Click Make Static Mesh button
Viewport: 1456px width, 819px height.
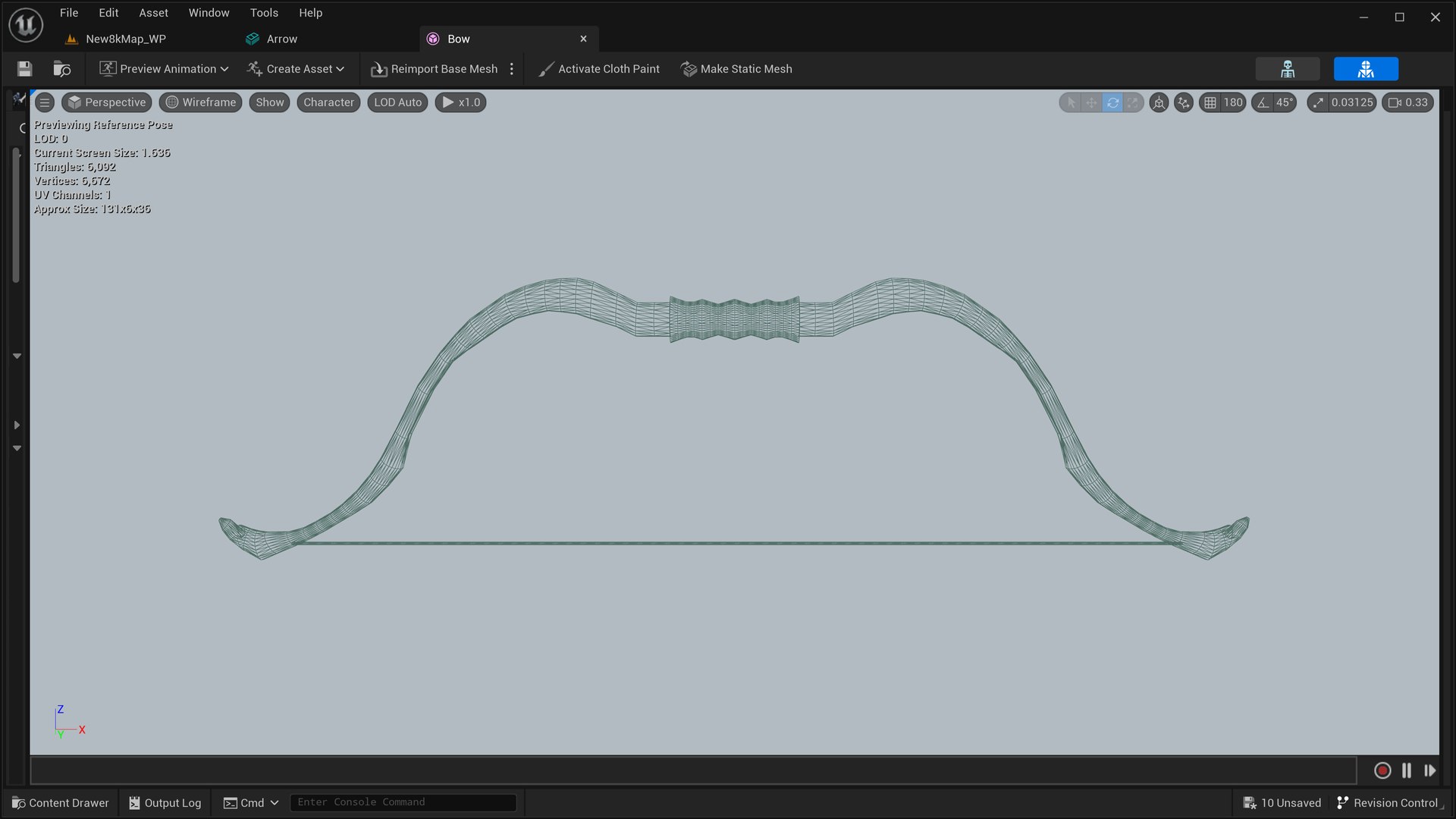(x=736, y=69)
